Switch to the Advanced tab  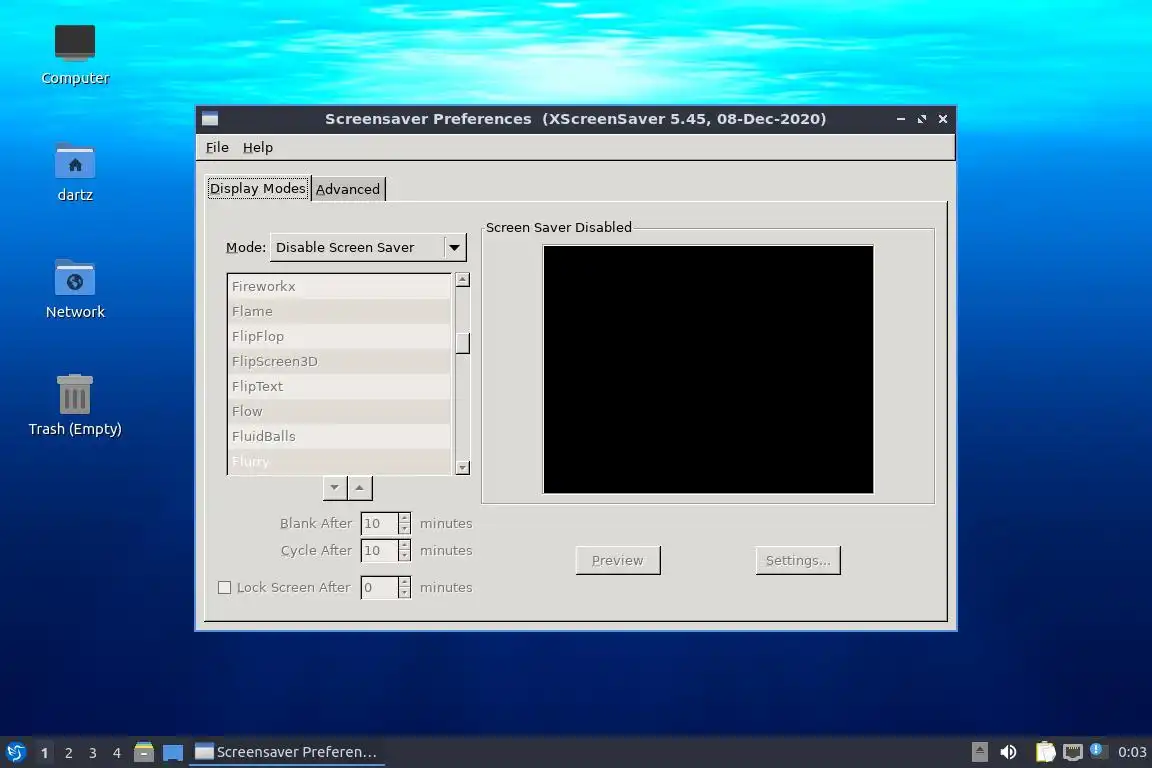[348, 189]
